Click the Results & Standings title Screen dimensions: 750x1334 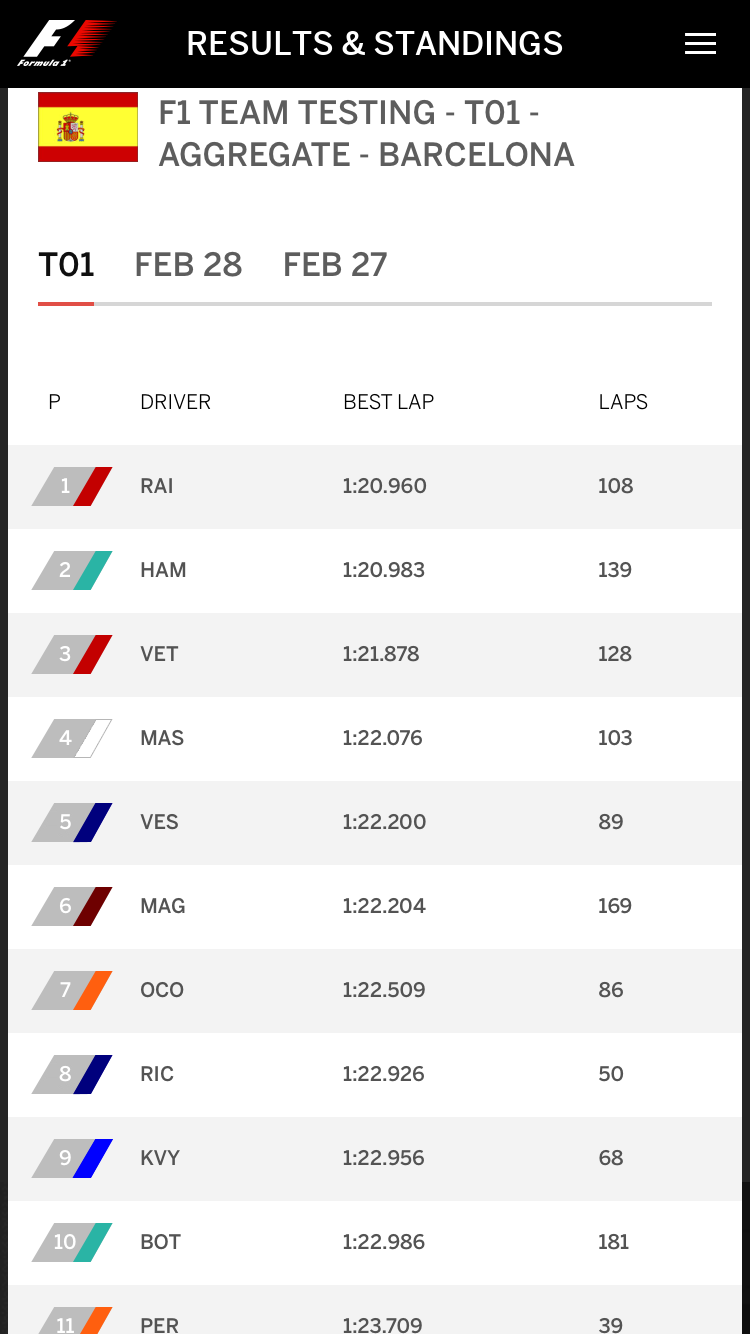click(x=375, y=44)
